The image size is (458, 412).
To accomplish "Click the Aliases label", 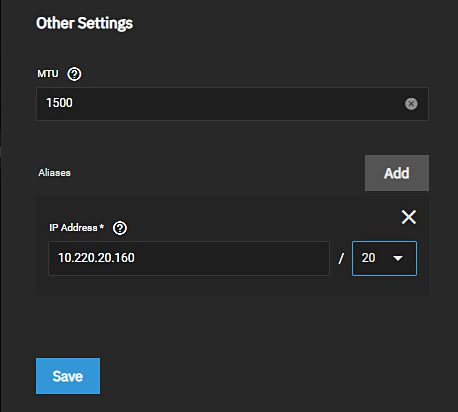I will [x=54, y=173].
